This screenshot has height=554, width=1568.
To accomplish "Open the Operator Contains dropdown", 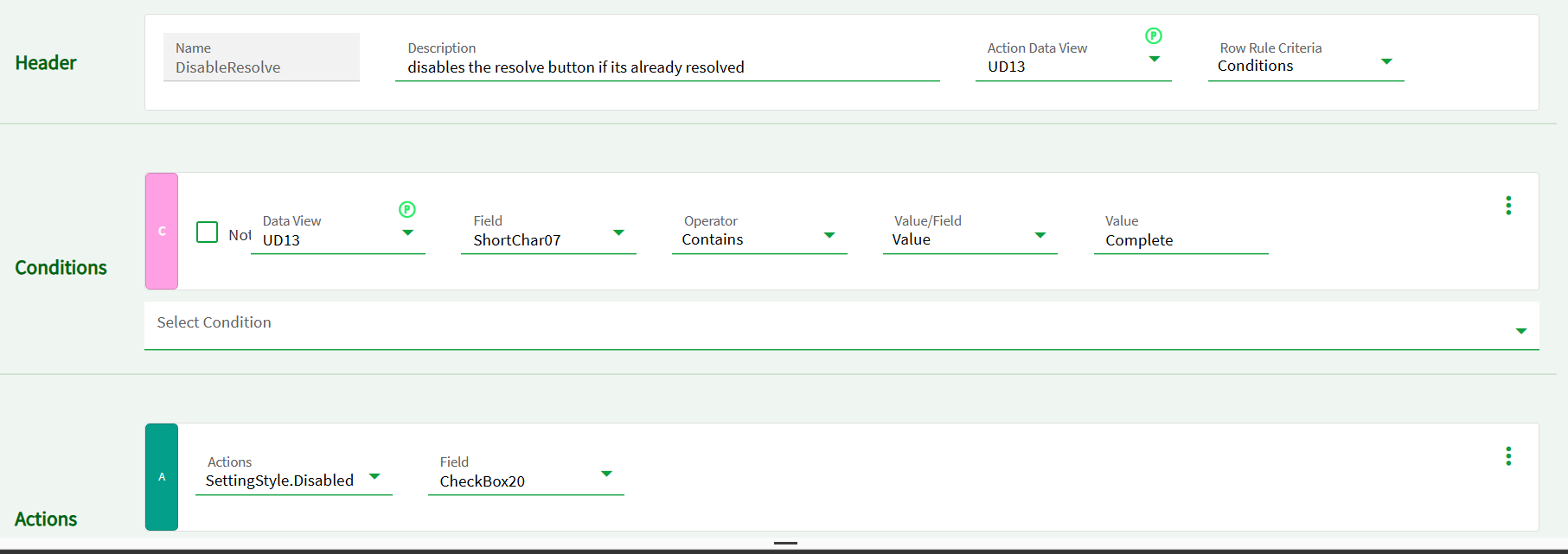I will click(829, 236).
